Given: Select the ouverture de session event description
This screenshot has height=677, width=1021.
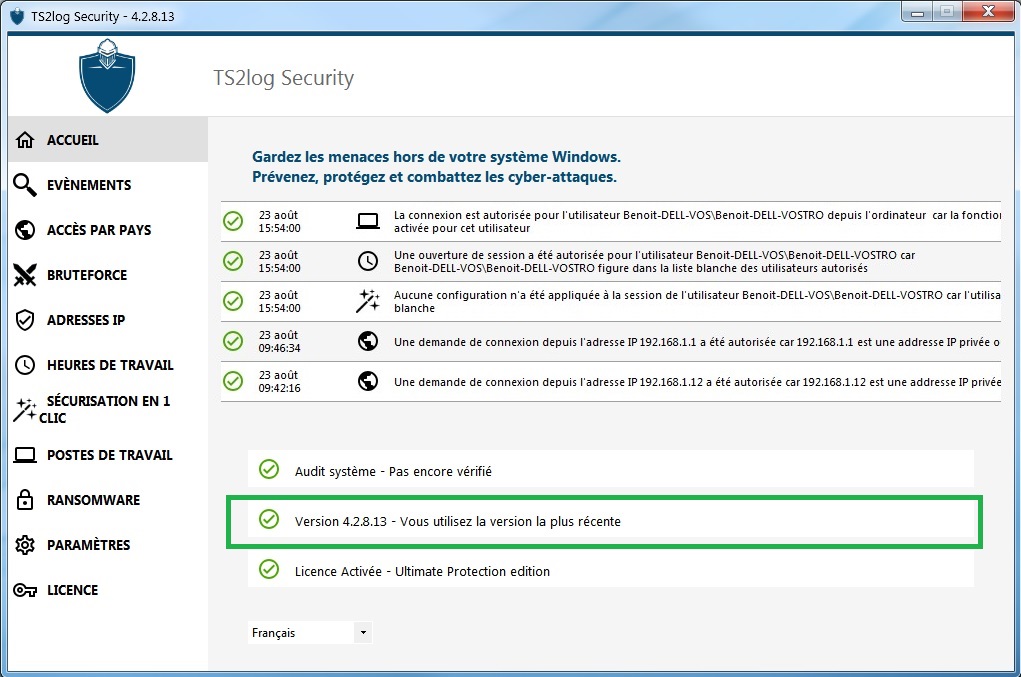Looking at the screenshot, I should [x=654, y=261].
